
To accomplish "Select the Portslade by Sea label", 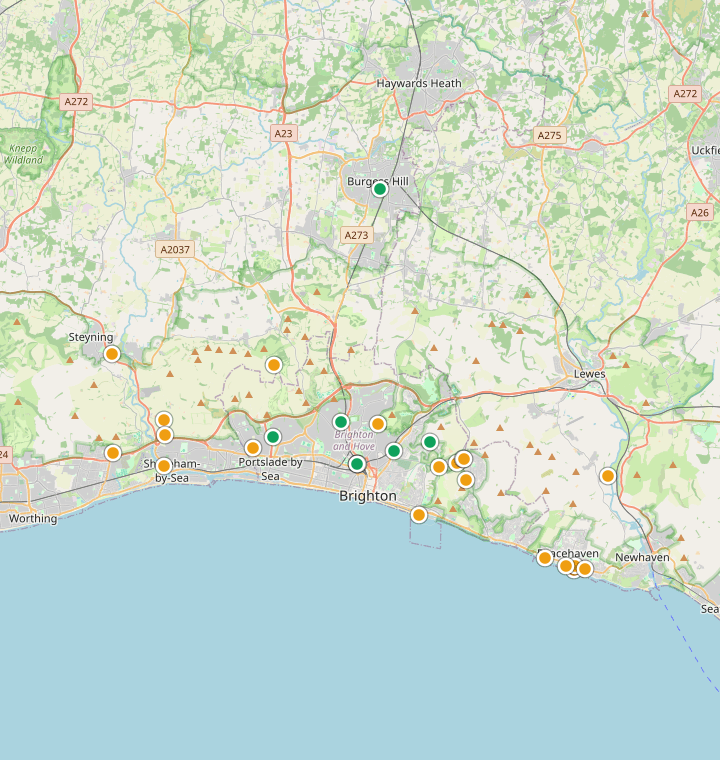I will tap(271, 469).
